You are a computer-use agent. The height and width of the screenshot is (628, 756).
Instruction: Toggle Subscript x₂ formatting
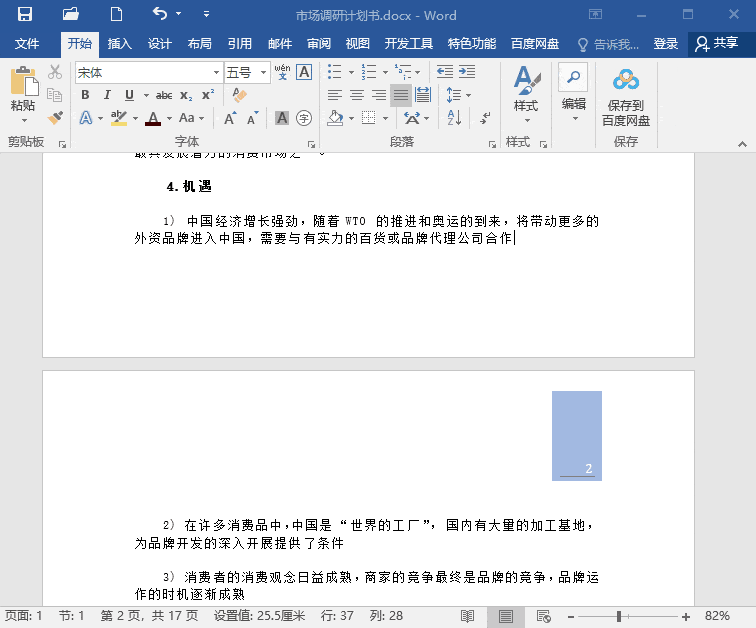point(186,95)
